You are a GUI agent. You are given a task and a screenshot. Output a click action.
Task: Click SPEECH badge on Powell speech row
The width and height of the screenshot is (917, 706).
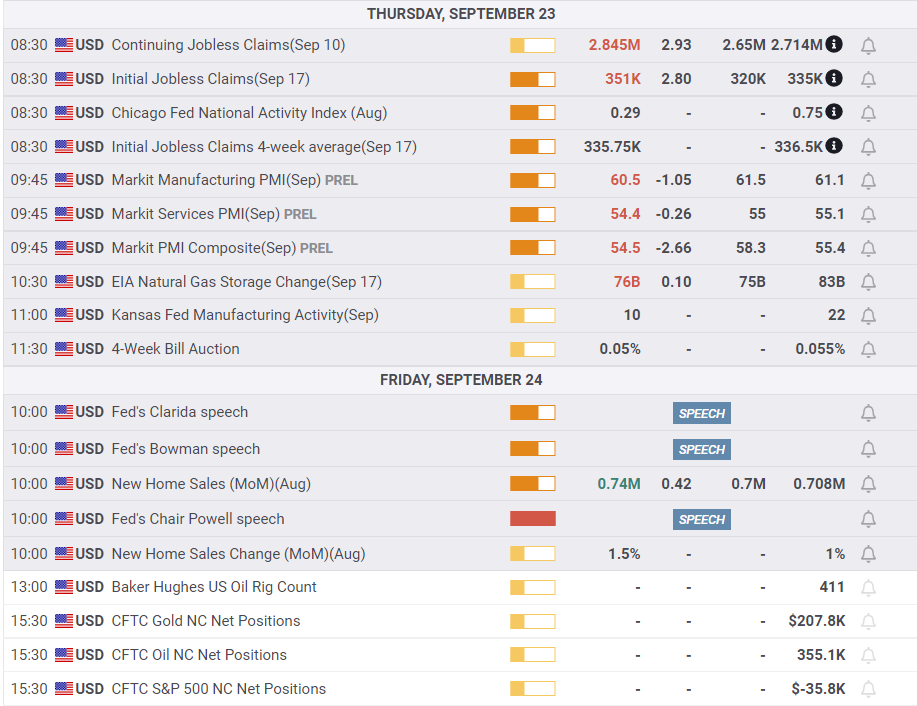point(702,519)
